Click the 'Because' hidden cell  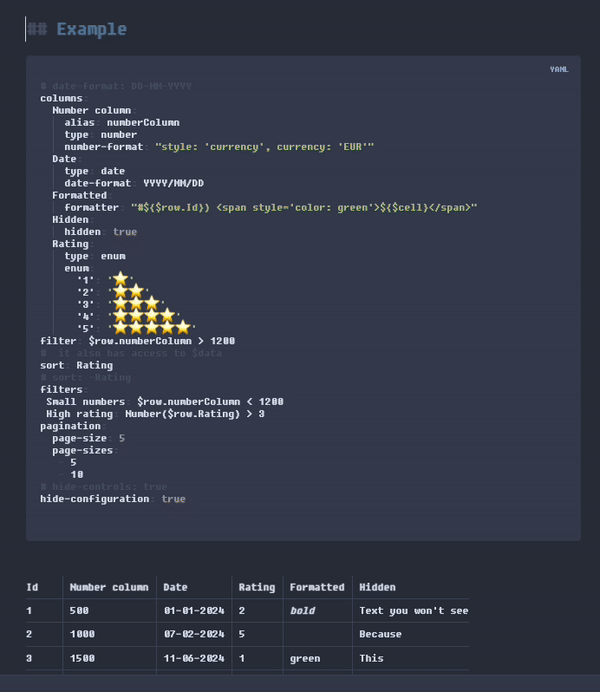[x=380, y=634]
